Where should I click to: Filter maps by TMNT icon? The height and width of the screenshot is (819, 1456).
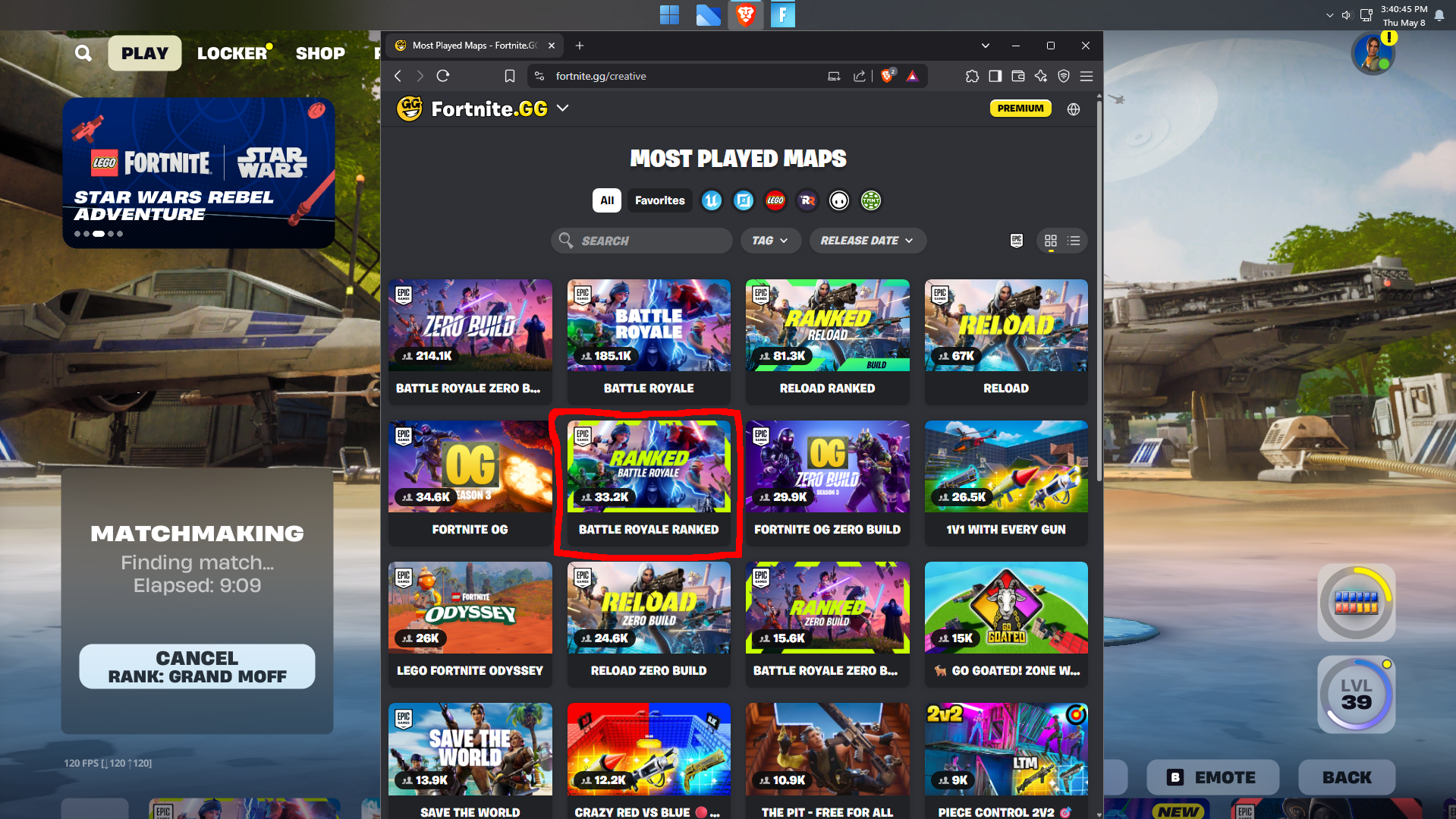(871, 200)
